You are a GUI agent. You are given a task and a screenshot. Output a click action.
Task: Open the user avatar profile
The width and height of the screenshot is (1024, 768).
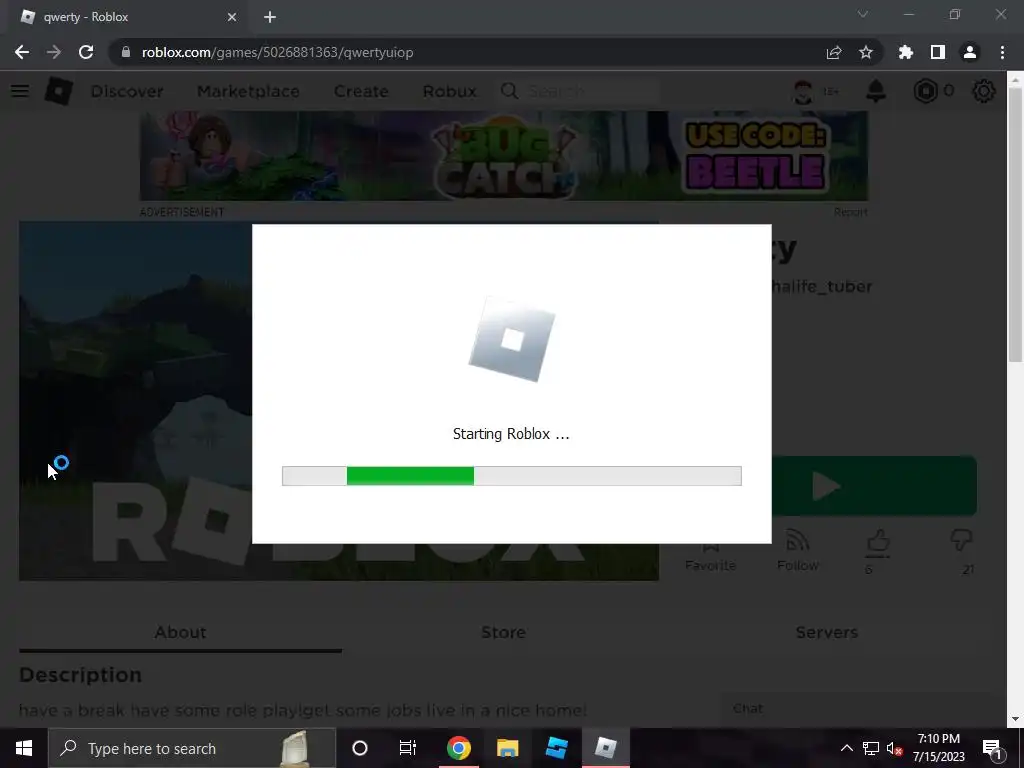click(803, 91)
